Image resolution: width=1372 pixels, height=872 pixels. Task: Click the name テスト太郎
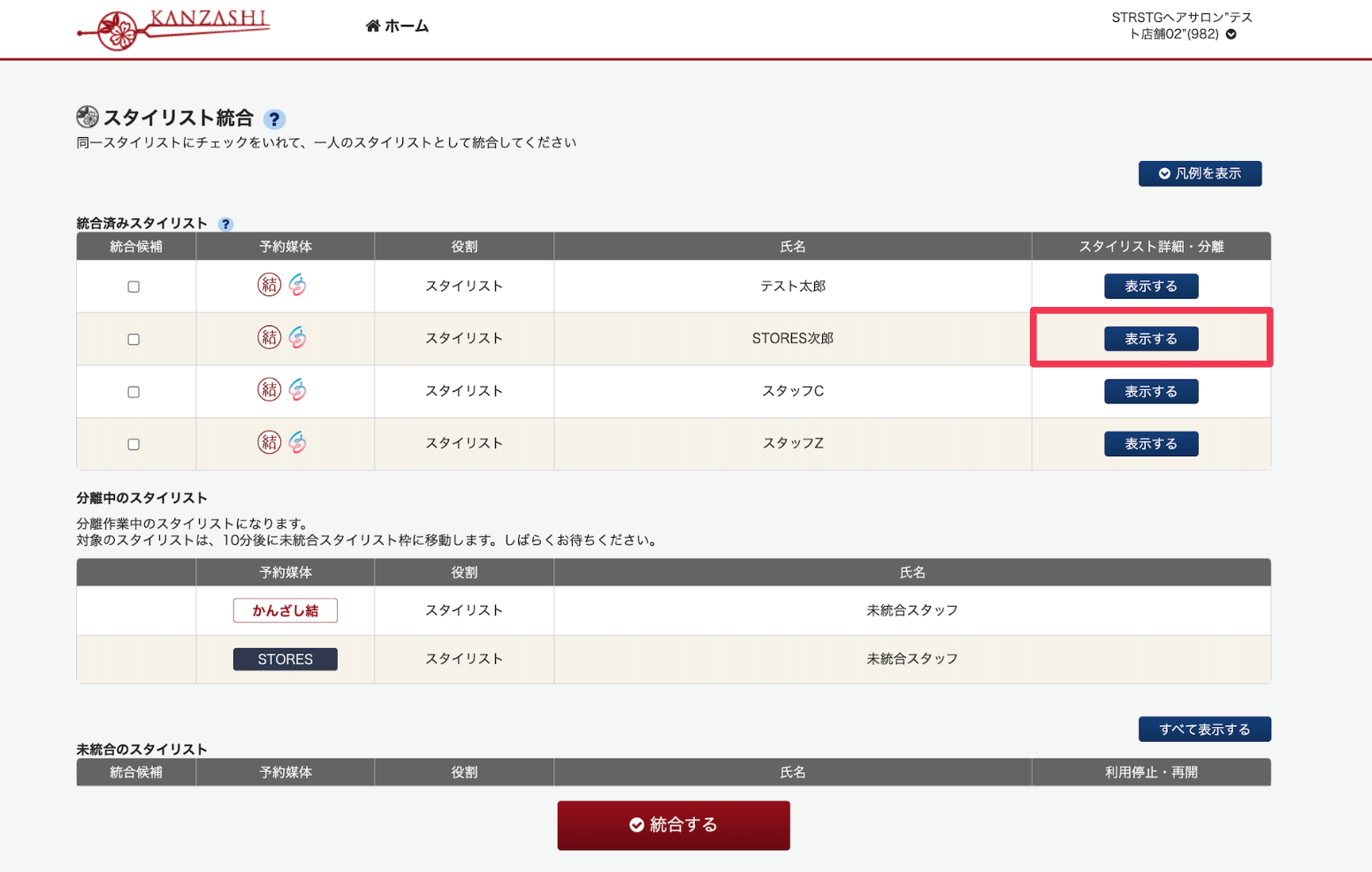click(793, 287)
